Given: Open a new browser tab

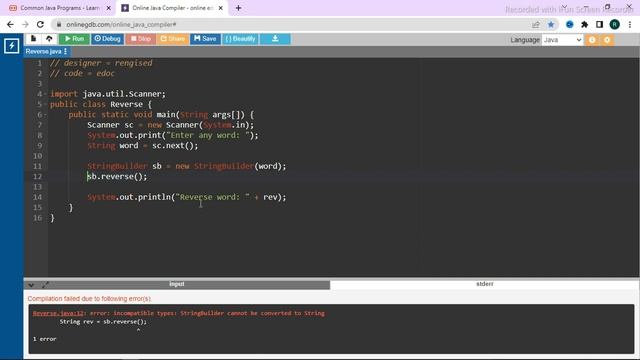Looking at the screenshot, I should point(238,8).
